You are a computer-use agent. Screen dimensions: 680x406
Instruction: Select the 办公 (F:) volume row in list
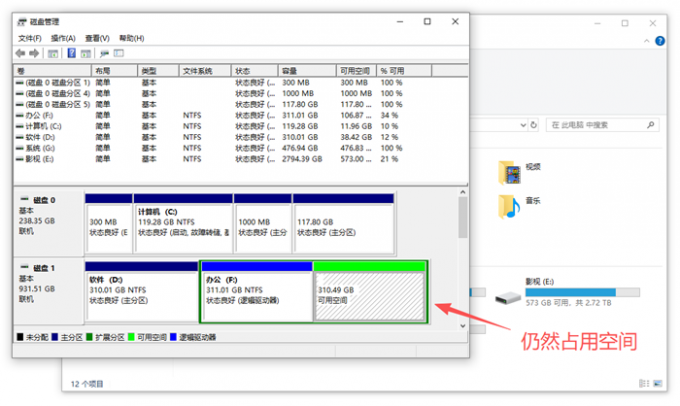(x=241, y=115)
